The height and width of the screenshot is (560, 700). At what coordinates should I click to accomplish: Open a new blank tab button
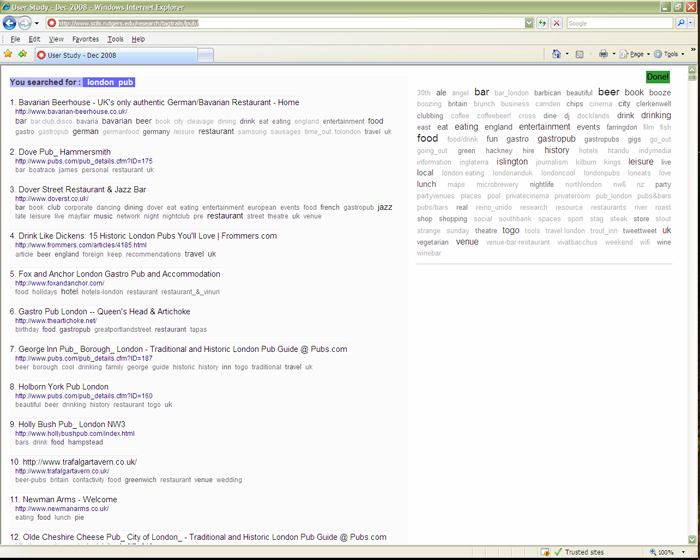pos(205,55)
